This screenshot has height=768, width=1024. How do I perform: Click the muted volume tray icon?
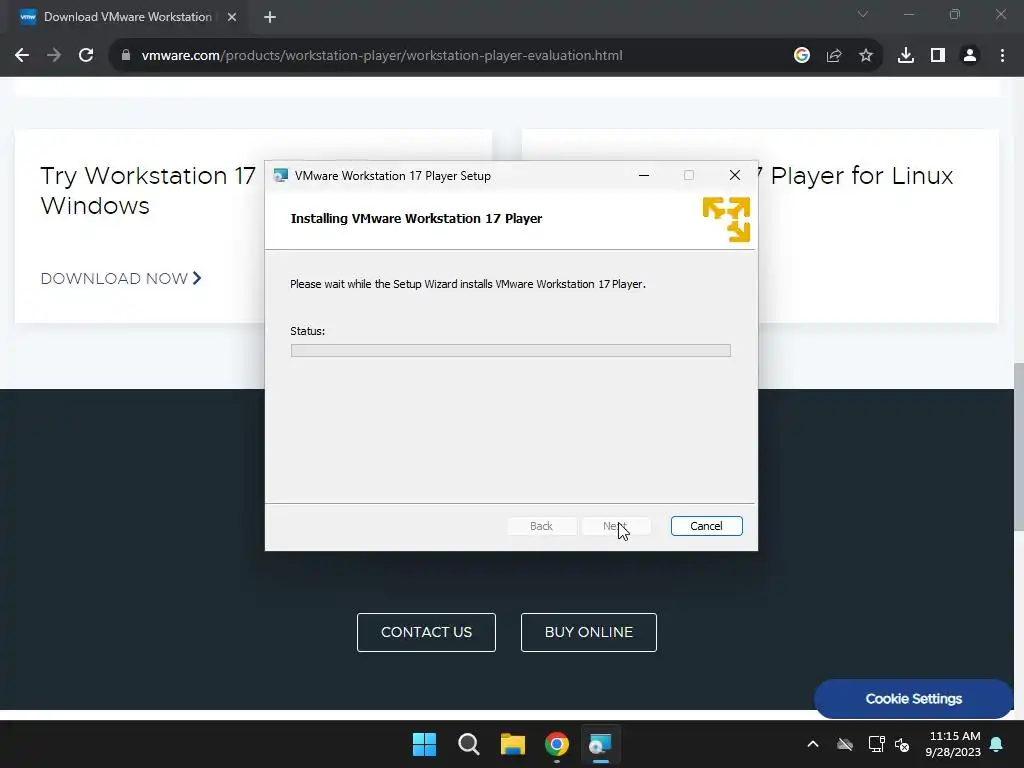click(x=902, y=744)
